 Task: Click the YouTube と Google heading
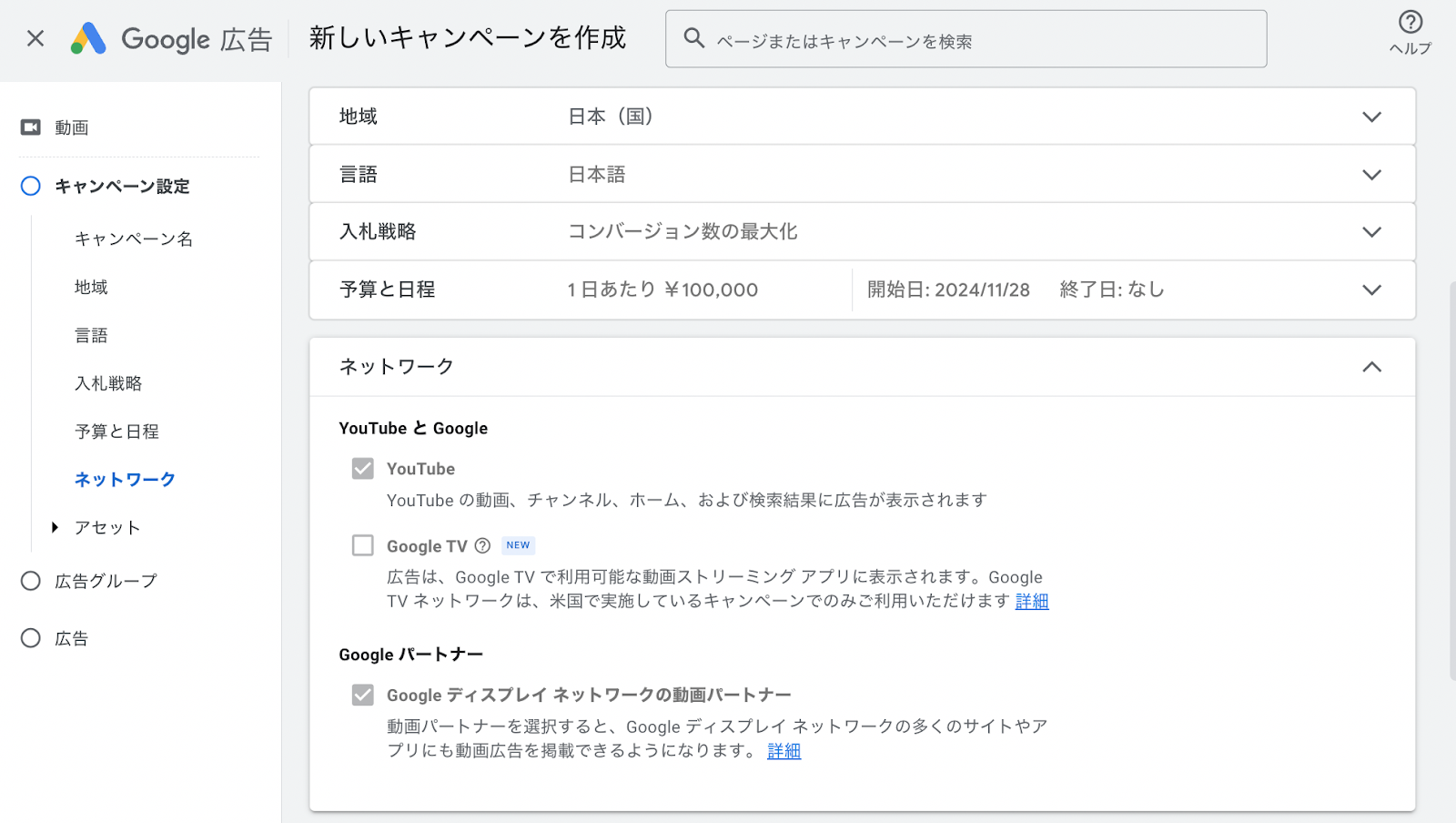click(413, 428)
